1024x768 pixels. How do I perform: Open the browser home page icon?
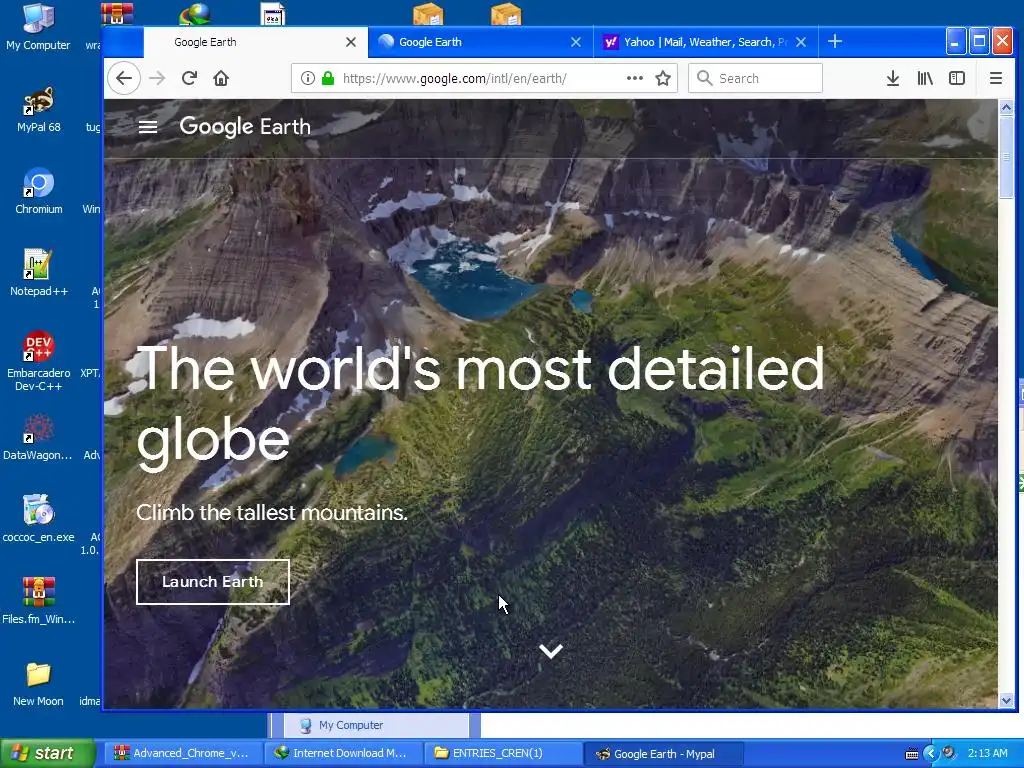(221, 78)
